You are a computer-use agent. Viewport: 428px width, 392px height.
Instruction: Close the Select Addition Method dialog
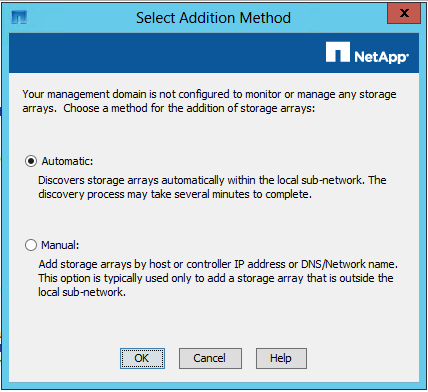click(x=404, y=13)
